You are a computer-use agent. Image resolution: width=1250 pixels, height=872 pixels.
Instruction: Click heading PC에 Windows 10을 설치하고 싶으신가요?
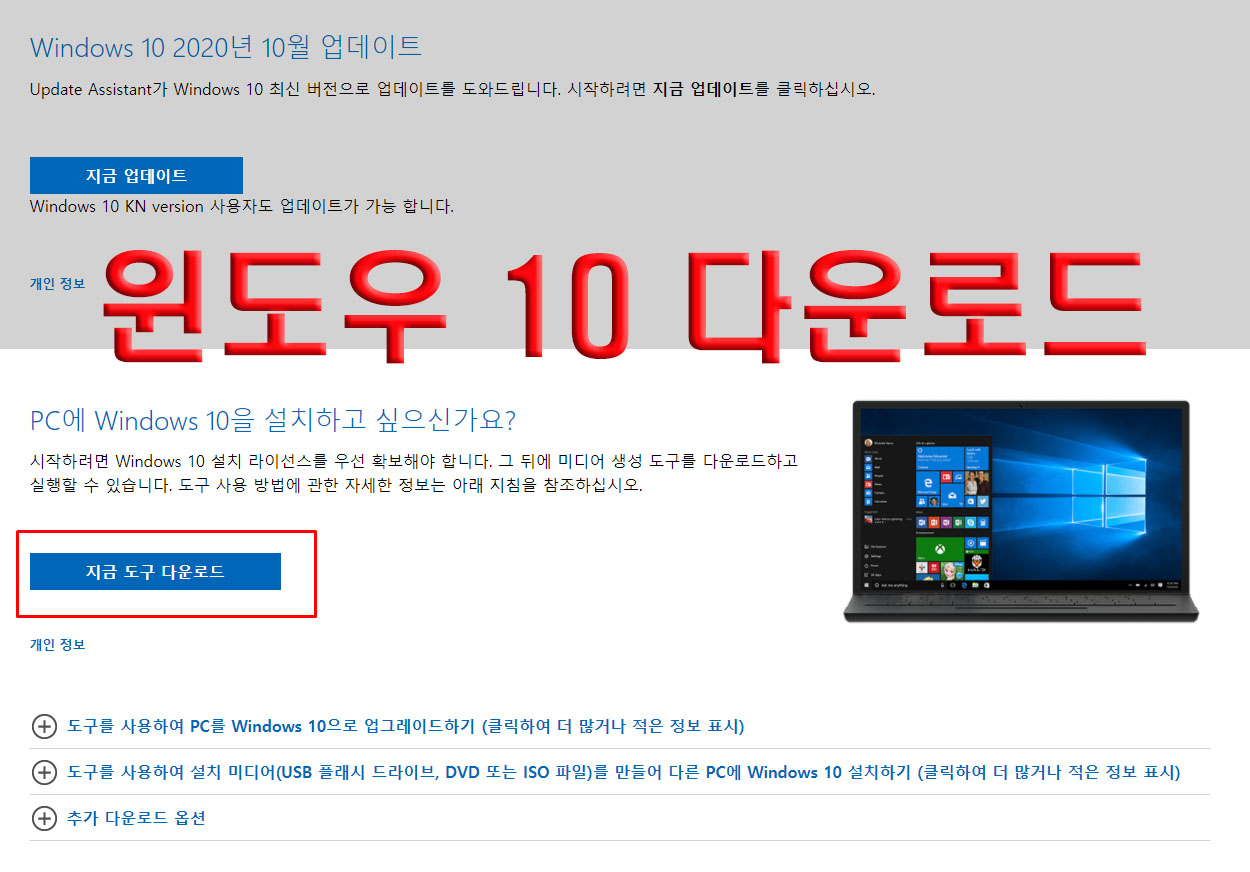(x=273, y=420)
